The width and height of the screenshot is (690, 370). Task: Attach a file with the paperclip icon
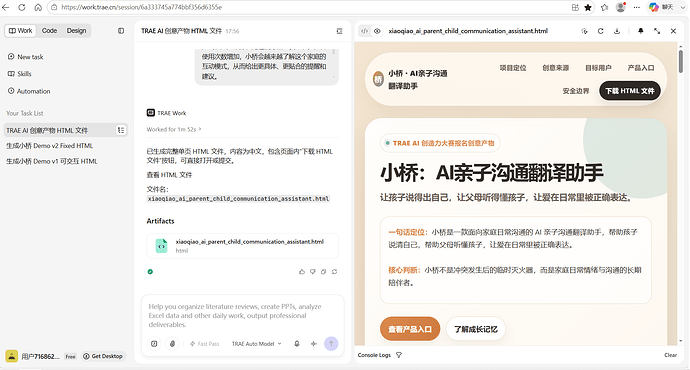pyautogui.click(x=172, y=344)
